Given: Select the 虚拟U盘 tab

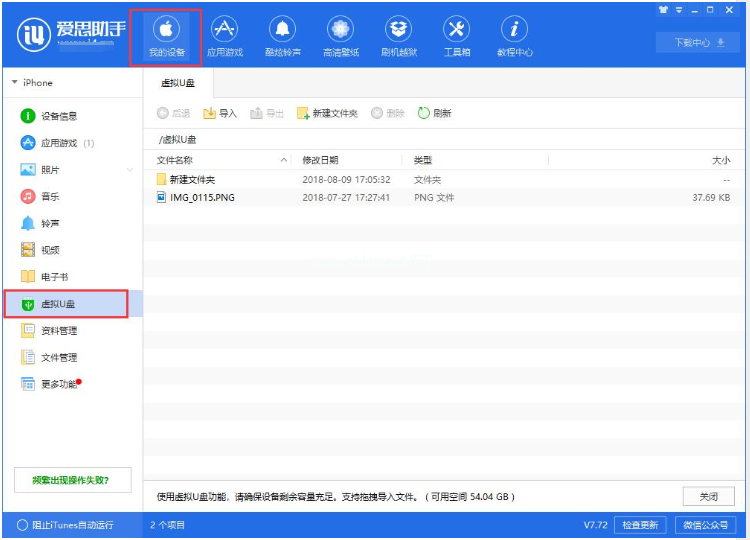Looking at the screenshot, I should tap(178, 83).
